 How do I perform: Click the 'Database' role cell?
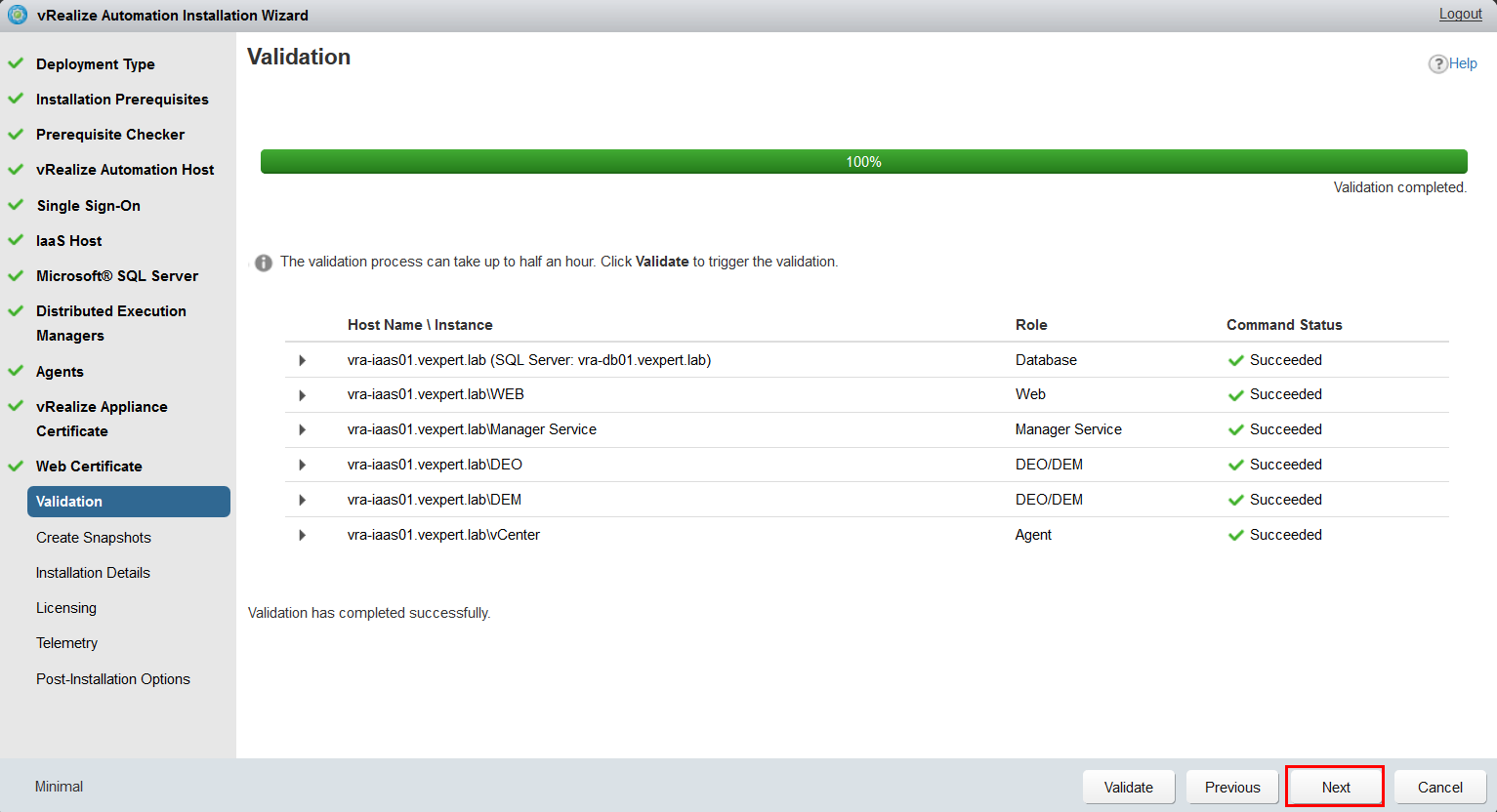coord(1046,360)
